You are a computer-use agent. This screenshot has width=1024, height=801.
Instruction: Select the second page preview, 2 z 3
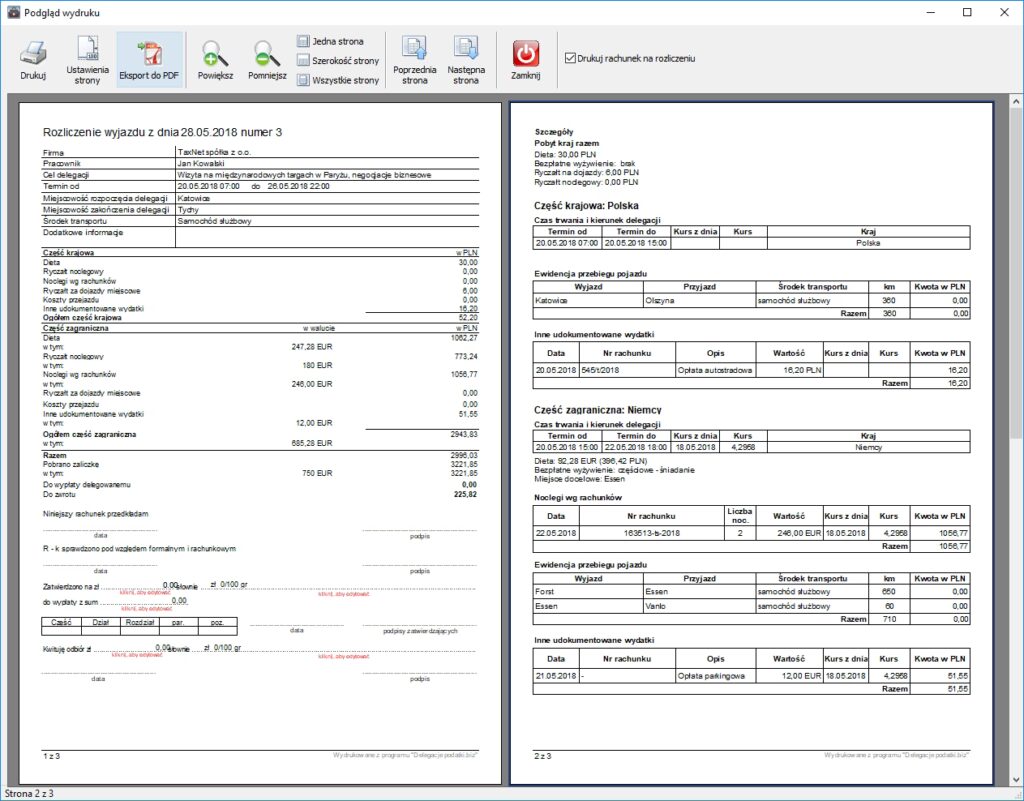(751, 440)
